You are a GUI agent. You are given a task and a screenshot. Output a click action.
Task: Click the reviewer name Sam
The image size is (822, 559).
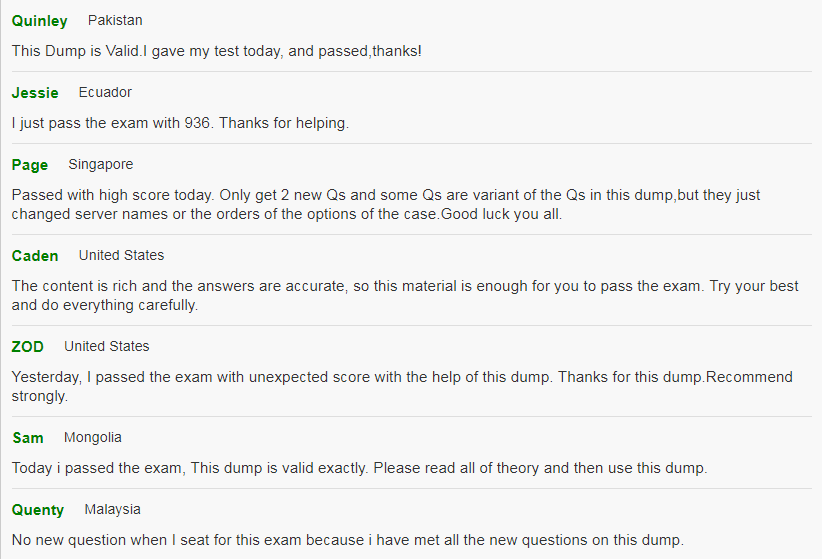[28, 438]
